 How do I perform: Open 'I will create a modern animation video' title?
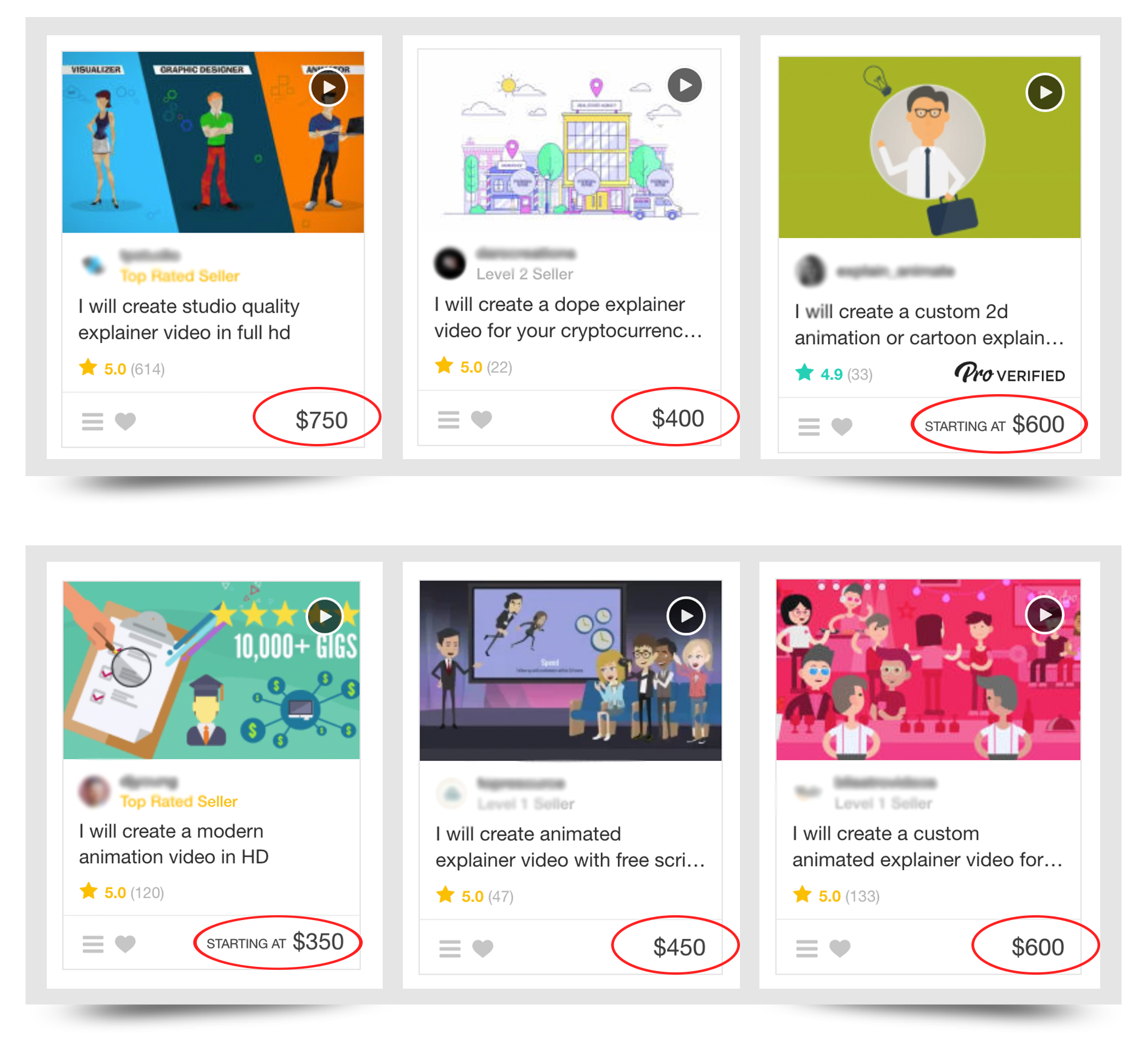pos(174,844)
